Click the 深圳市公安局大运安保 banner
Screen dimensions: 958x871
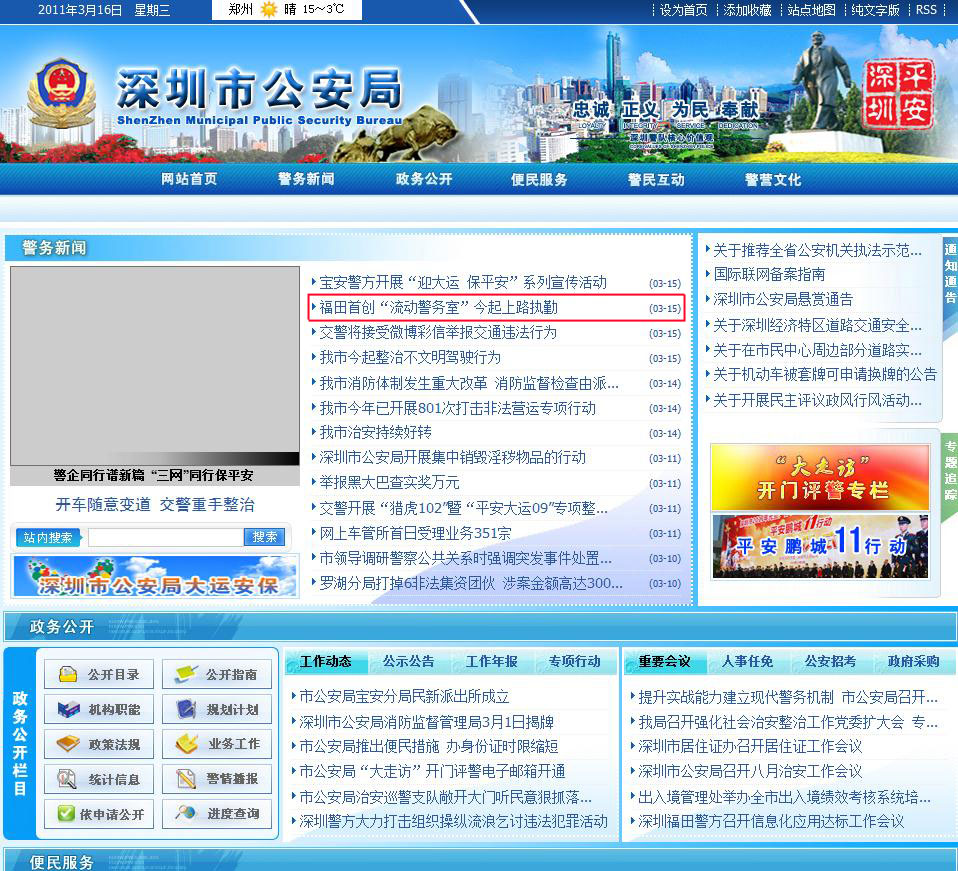click(155, 577)
